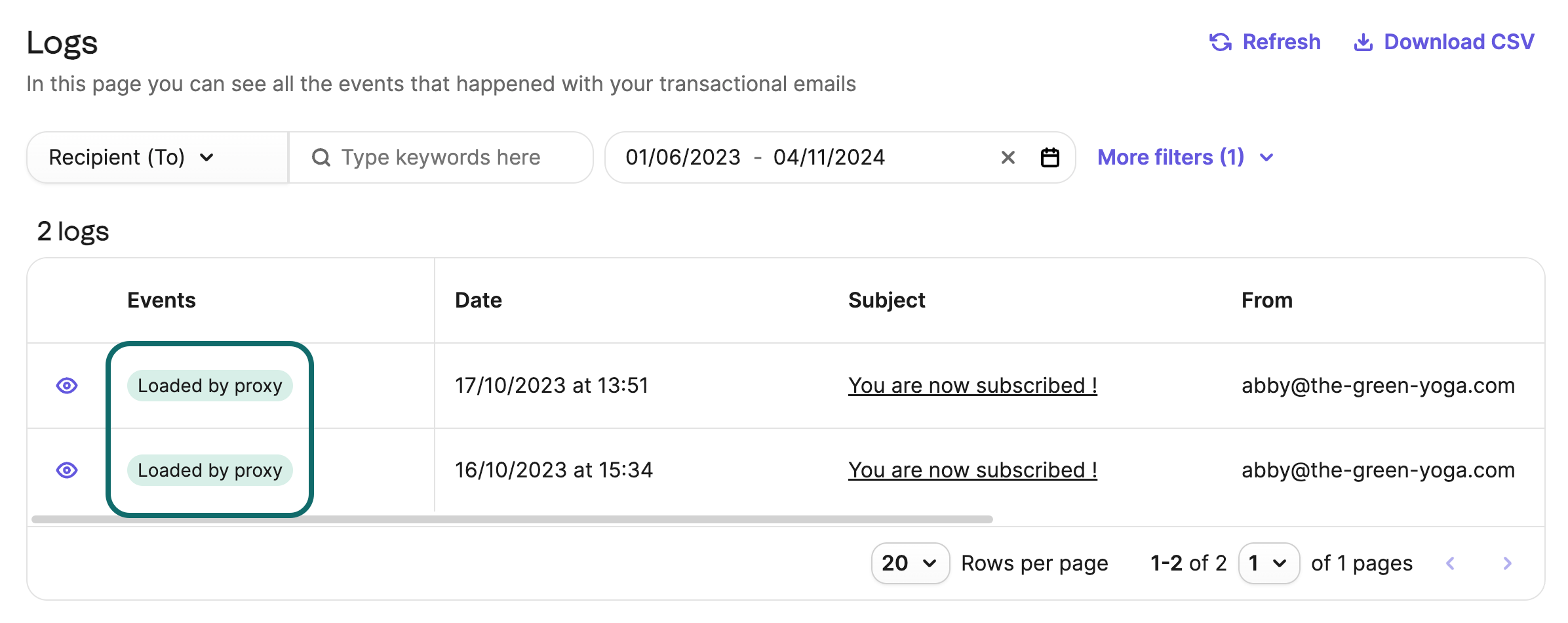Open the 17/10/2023 email subject link

pos(972,386)
